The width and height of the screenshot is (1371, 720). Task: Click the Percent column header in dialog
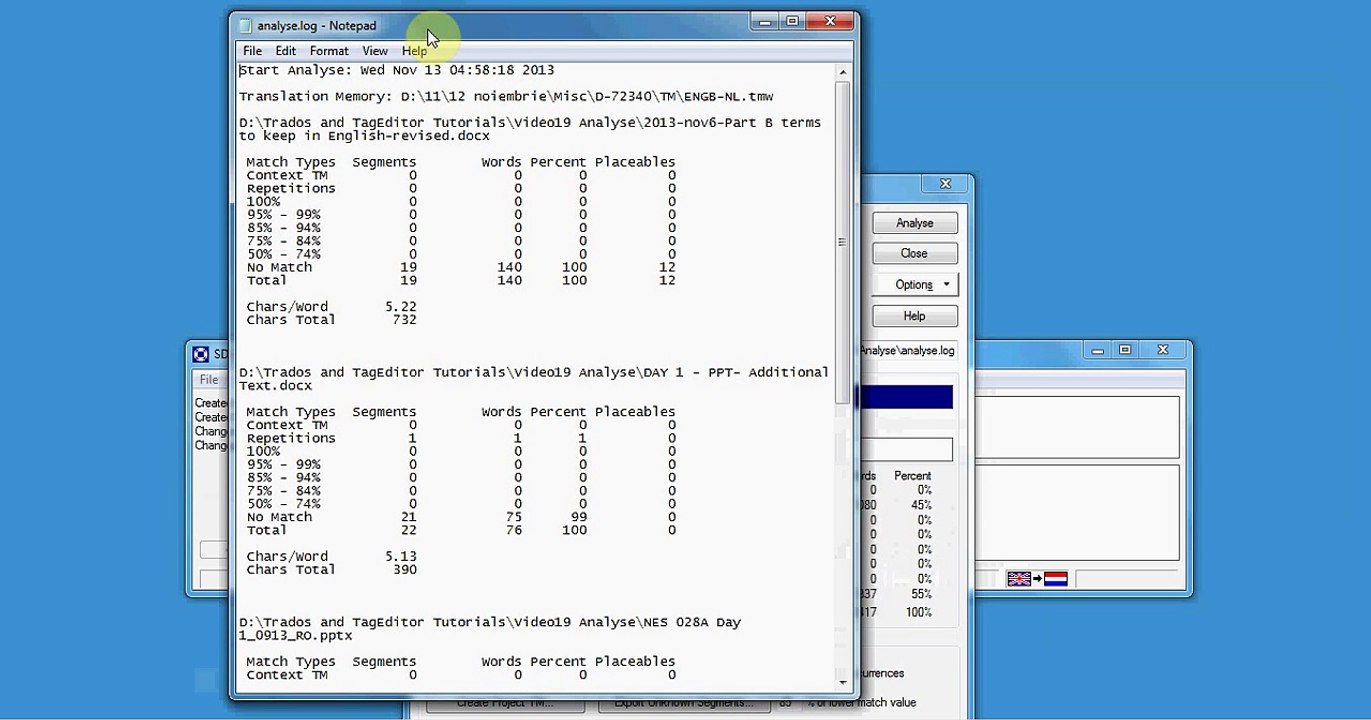(912, 476)
